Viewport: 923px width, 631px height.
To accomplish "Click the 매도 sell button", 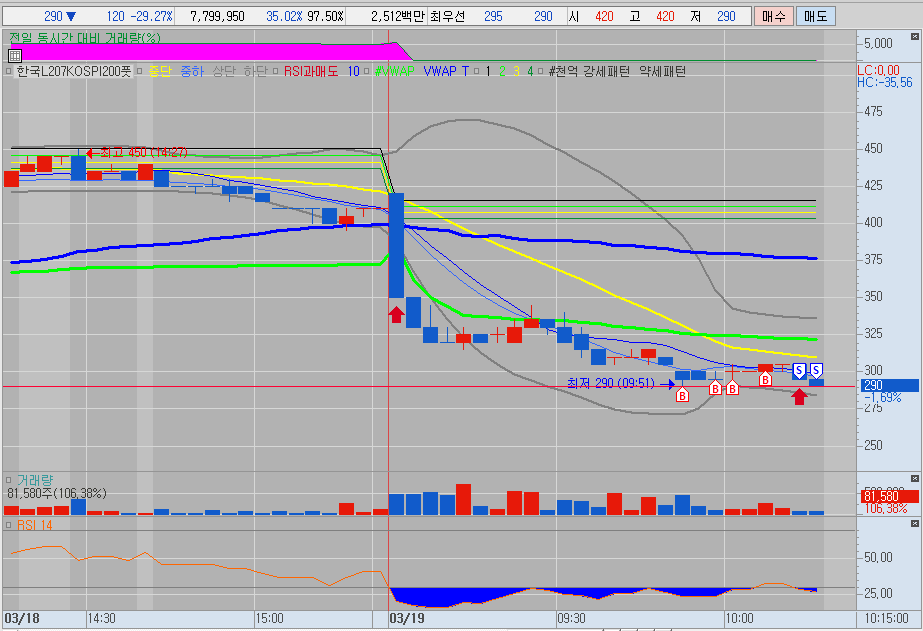I will coord(815,16).
